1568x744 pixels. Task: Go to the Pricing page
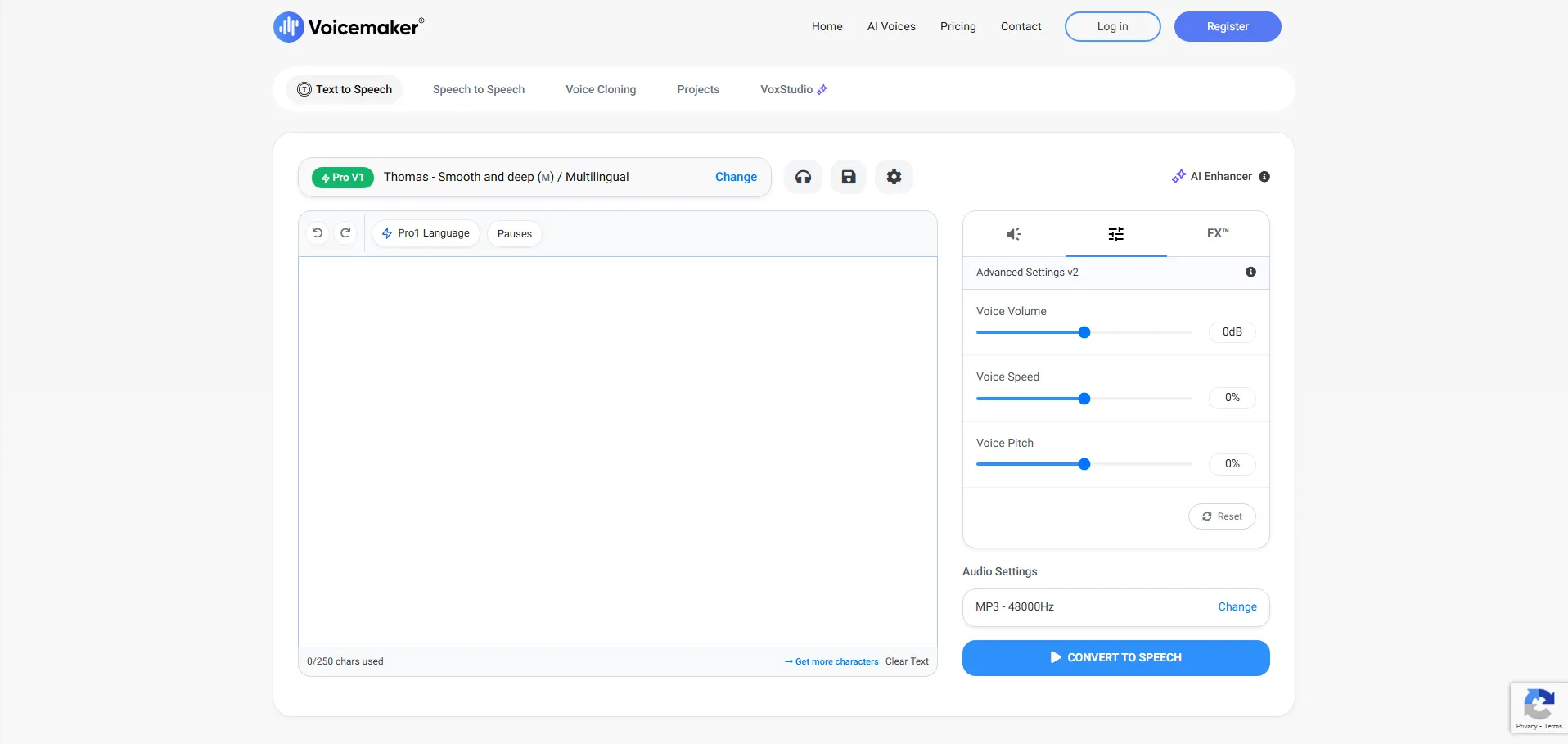pos(957,26)
